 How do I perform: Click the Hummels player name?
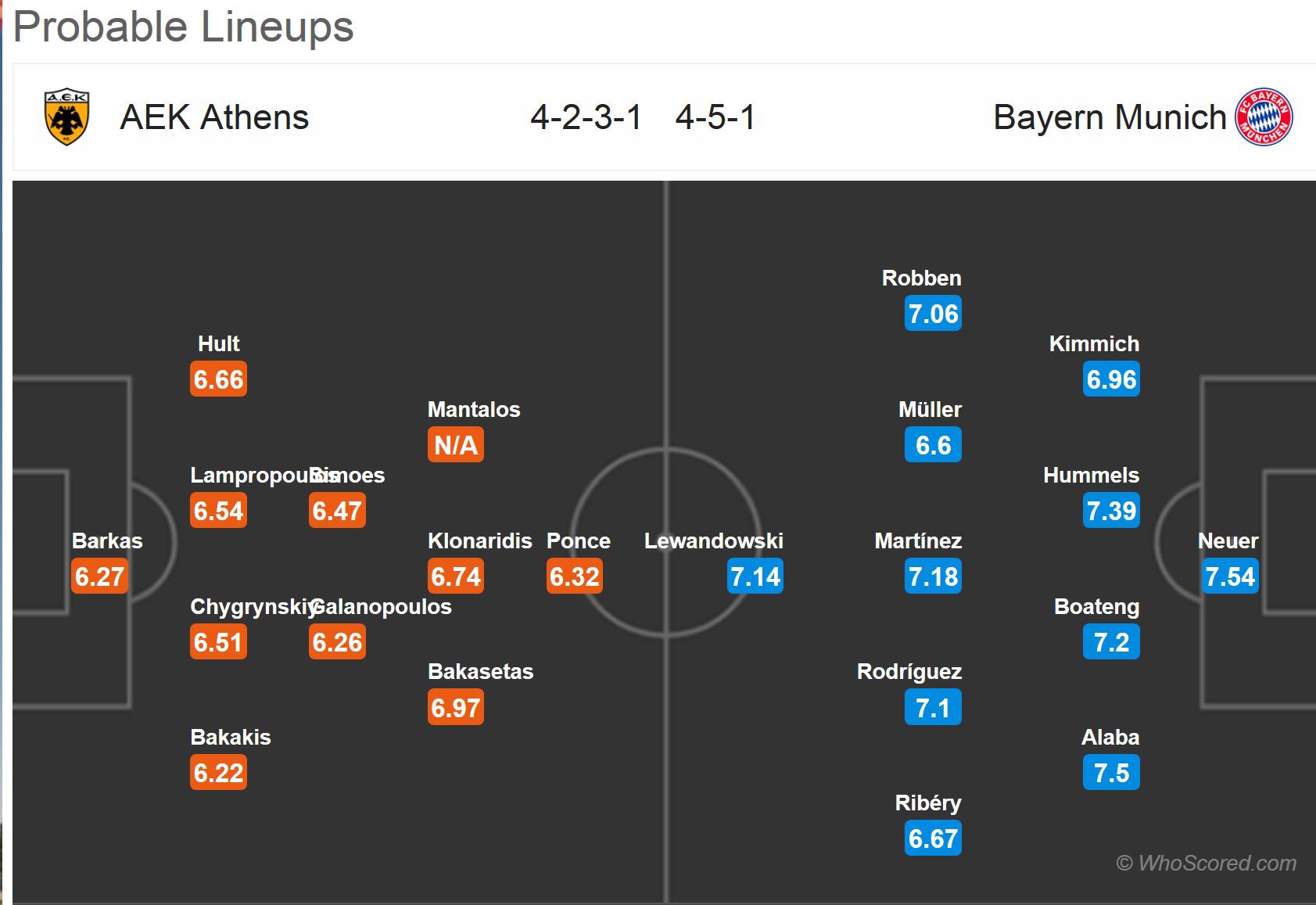coord(1091,476)
